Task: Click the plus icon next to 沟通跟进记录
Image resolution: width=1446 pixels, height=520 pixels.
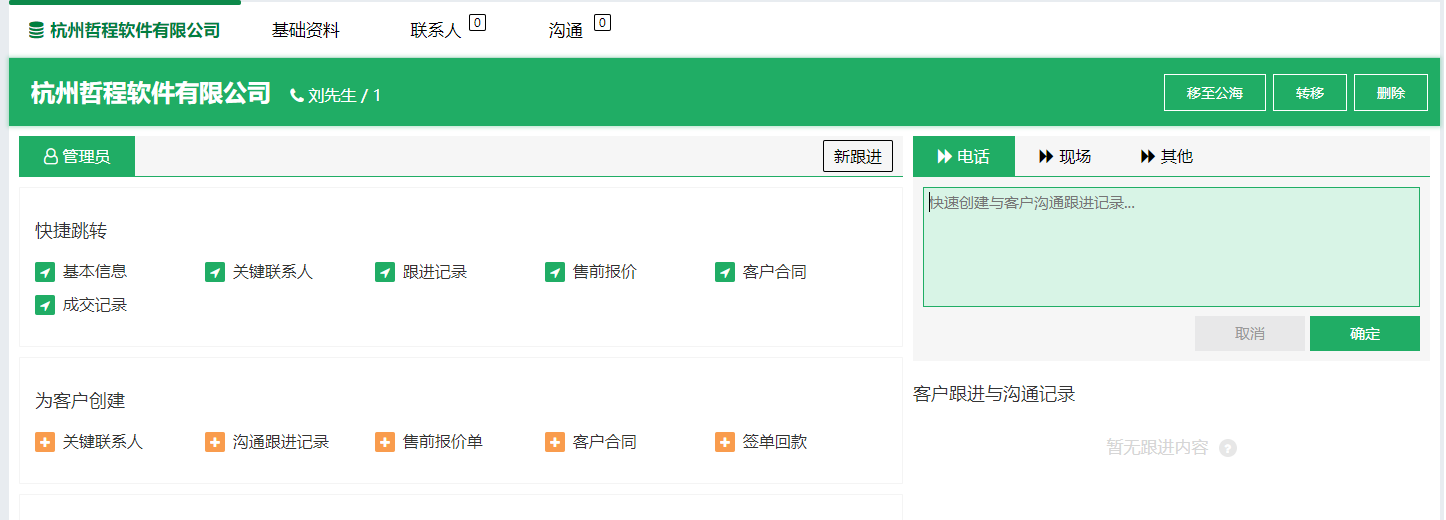Action: [x=215, y=442]
